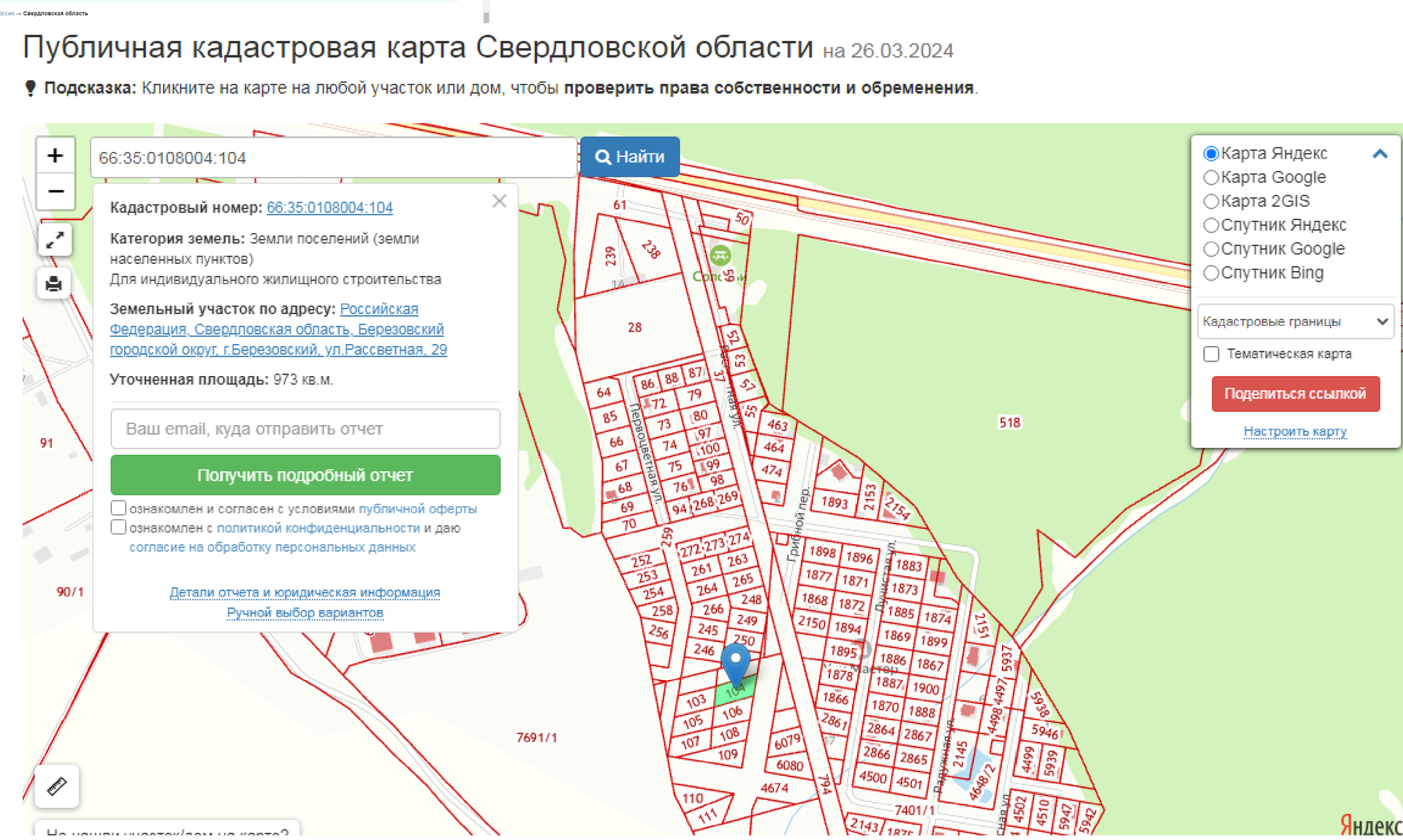Select Спутник Яндекс radio option
Screen dimensions: 1403x840
pyautogui.click(x=1211, y=225)
